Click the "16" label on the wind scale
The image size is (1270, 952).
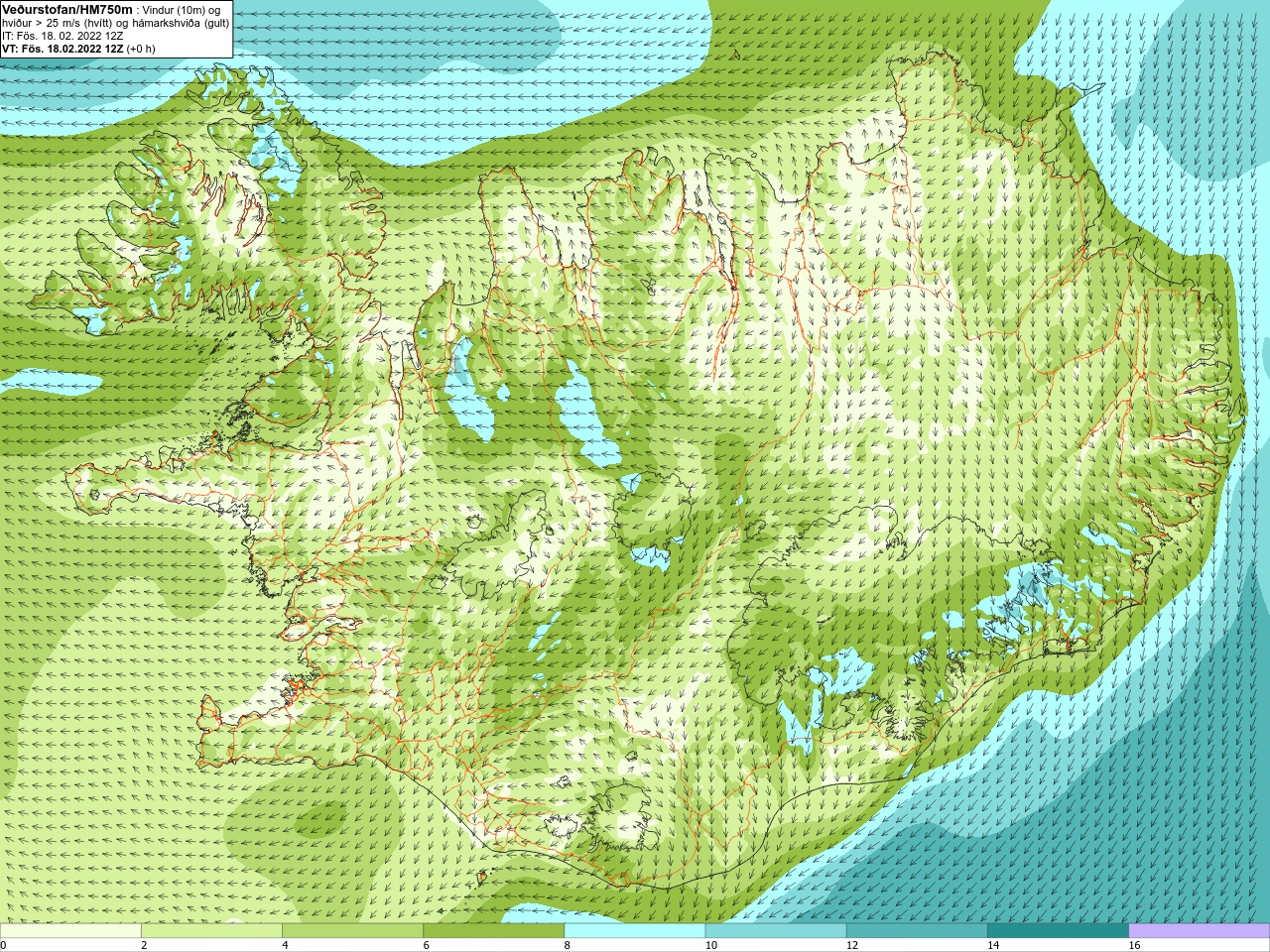click(1134, 945)
